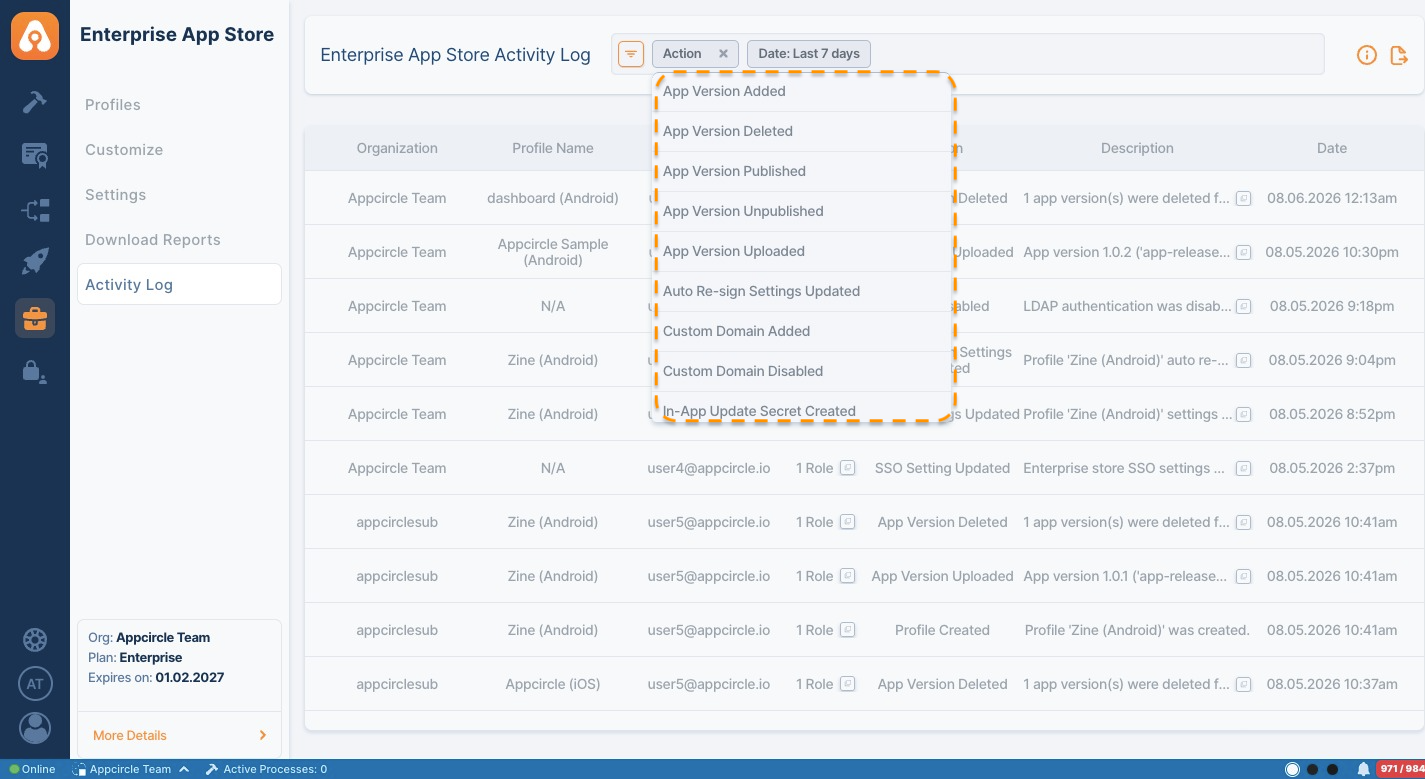Open the organization settings gear icon
1425x779 pixels.
click(35, 640)
